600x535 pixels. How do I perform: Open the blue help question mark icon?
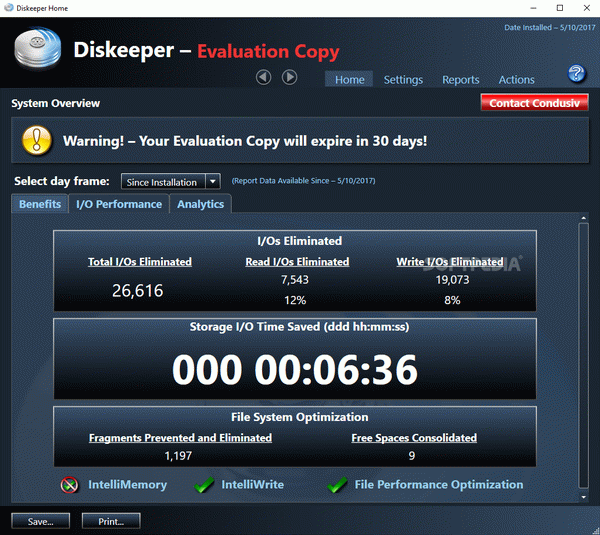pyautogui.click(x=577, y=73)
